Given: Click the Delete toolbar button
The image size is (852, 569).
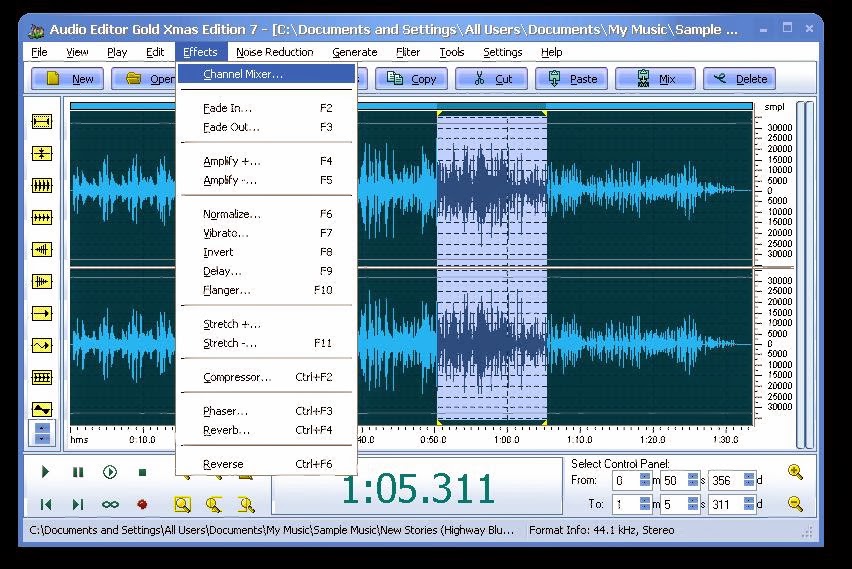Looking at the screenshot, I should point(740,79).
